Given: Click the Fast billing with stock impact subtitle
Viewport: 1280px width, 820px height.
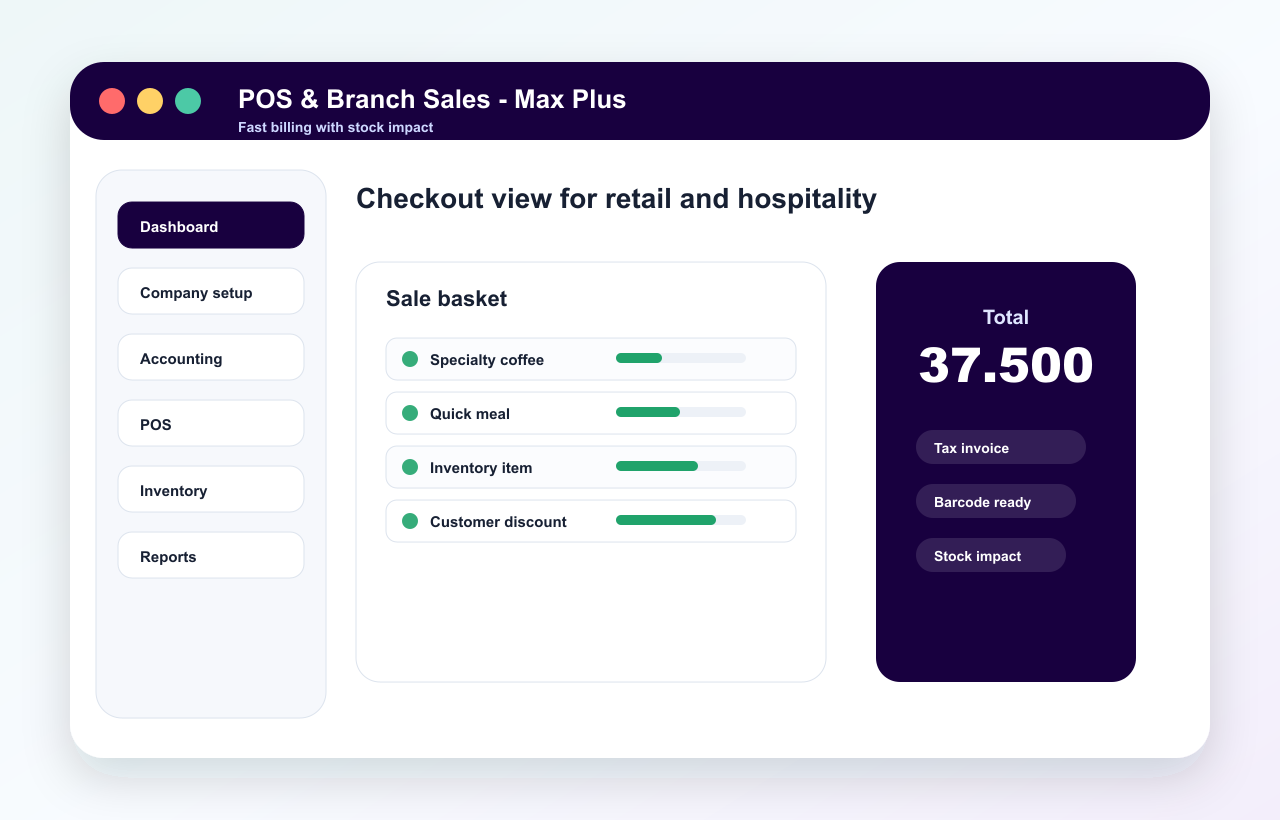Looking at the screenshot, I should [x=336, y=128].
